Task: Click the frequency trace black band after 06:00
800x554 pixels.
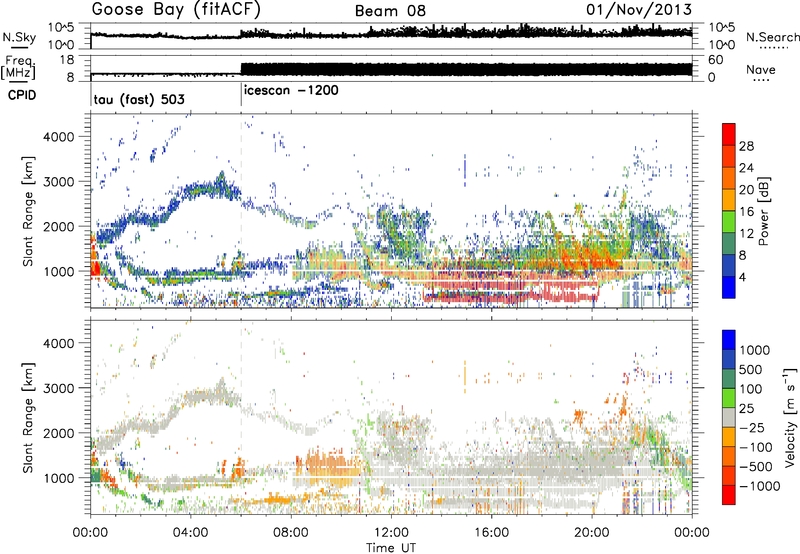Action: [x=466, y=69]
